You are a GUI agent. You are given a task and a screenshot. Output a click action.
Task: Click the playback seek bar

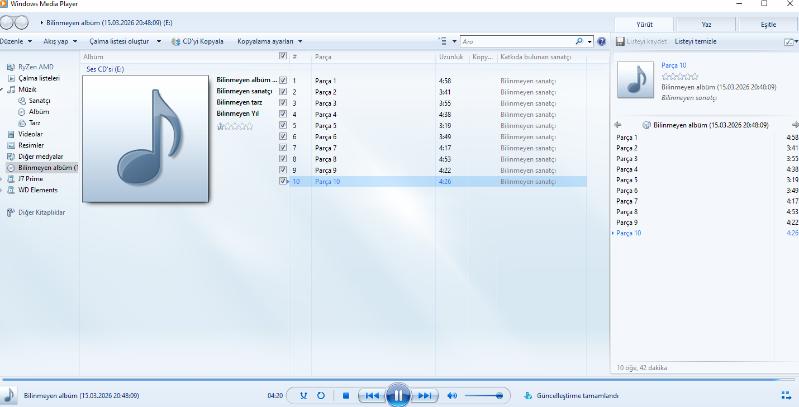400,379
